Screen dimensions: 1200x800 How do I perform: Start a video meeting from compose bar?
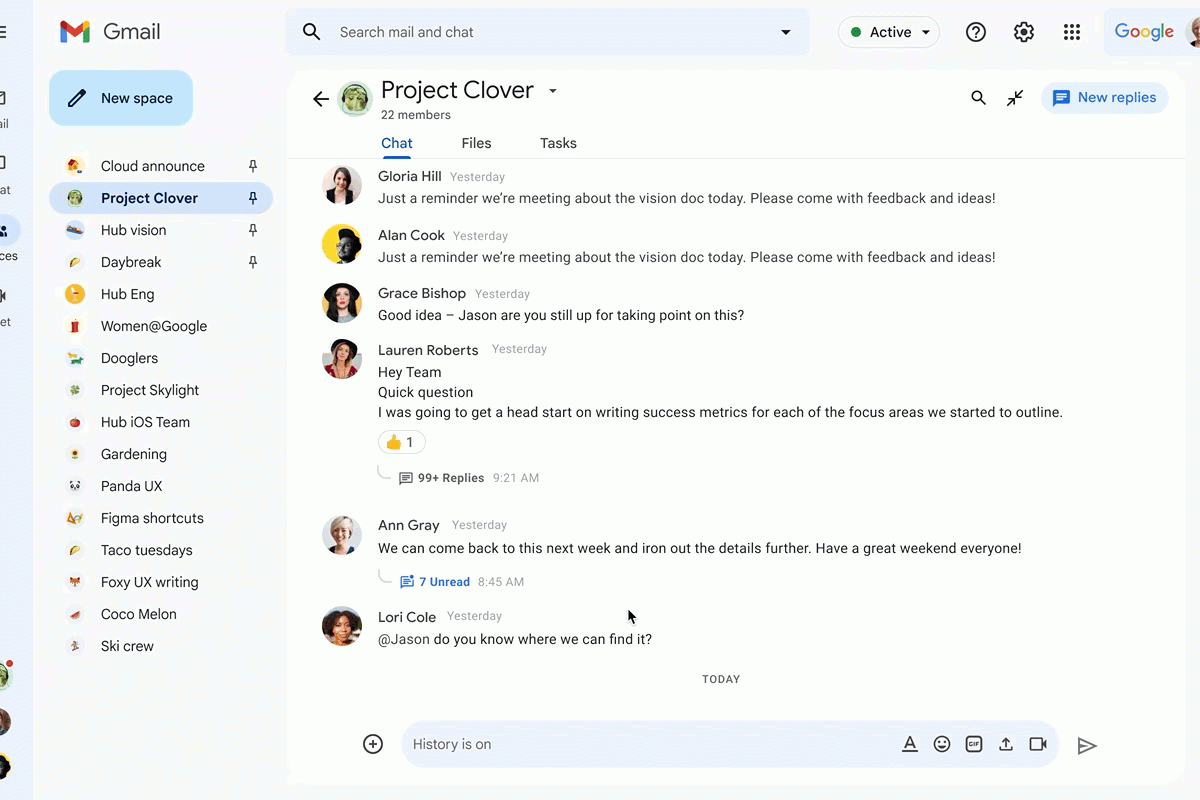[x=1038, y=744]
